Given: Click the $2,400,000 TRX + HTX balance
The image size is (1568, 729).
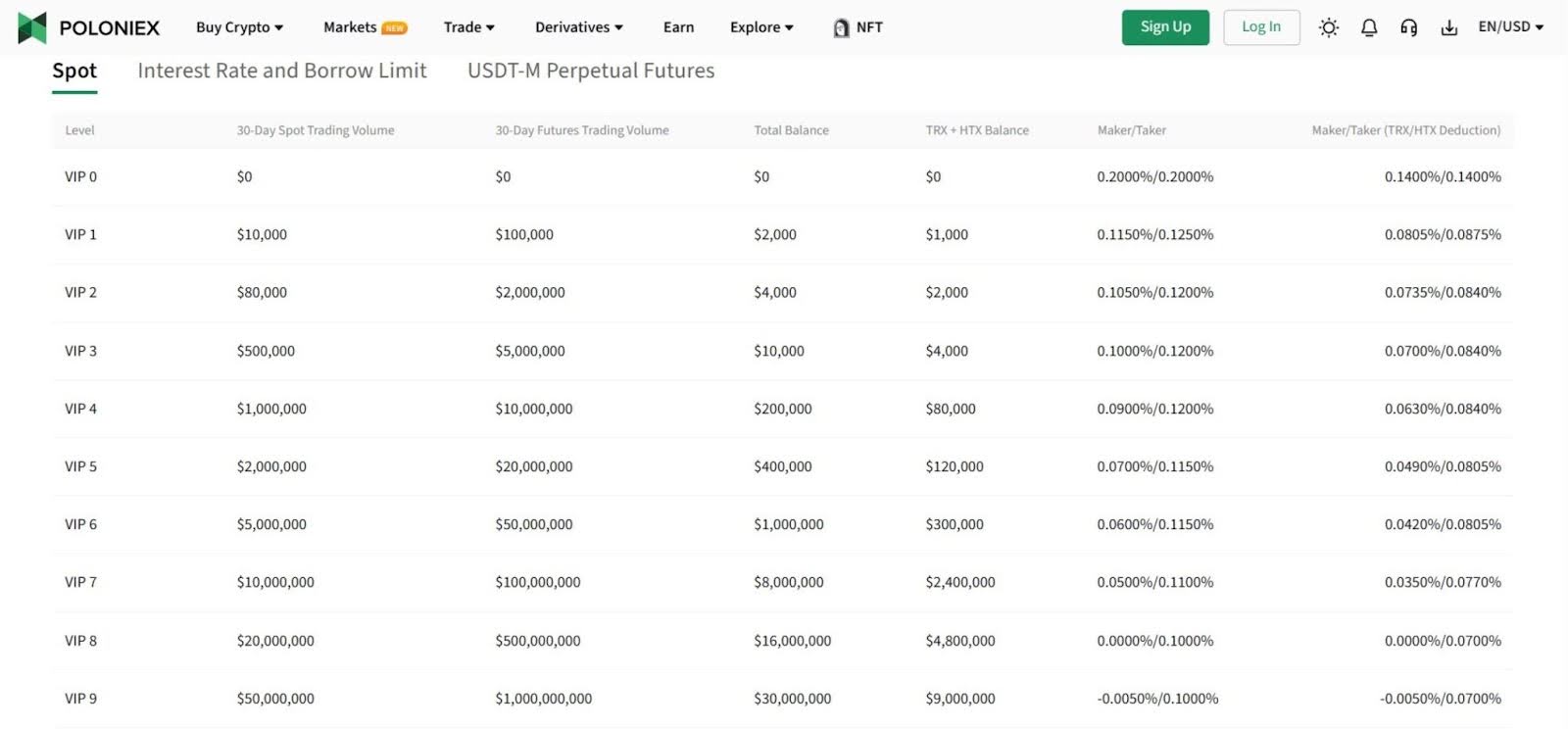Looking at the screenshot, I should [x=960, y=582].
